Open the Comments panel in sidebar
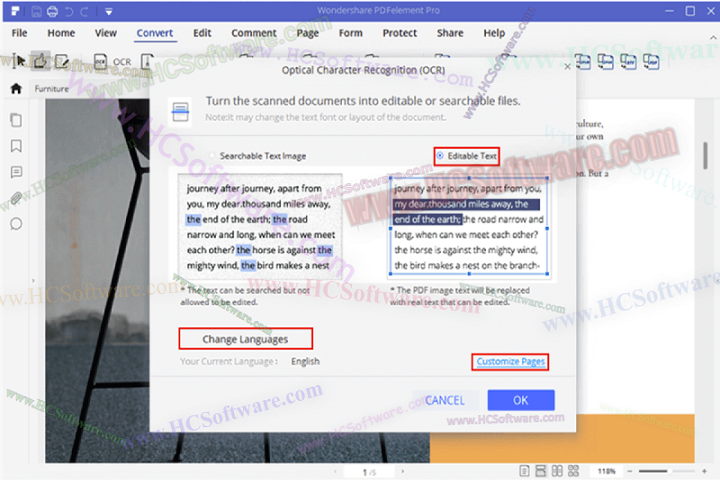This screenshot has width=720, height=480. [16, 173]
